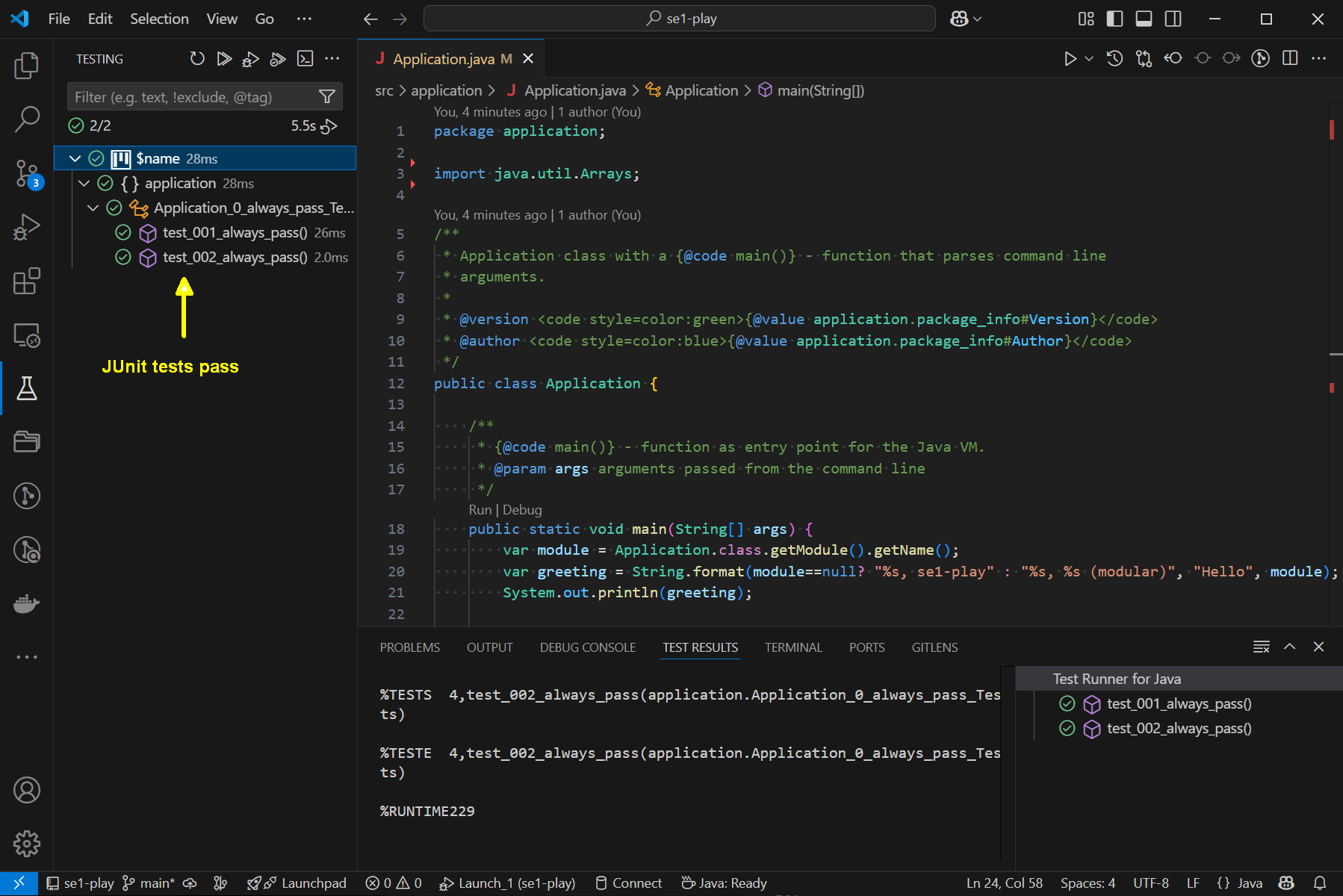The height and width of the screenshot is (896, 1343).
Task: Open timeline history icon in editor toolbar
Action: 1114,58
